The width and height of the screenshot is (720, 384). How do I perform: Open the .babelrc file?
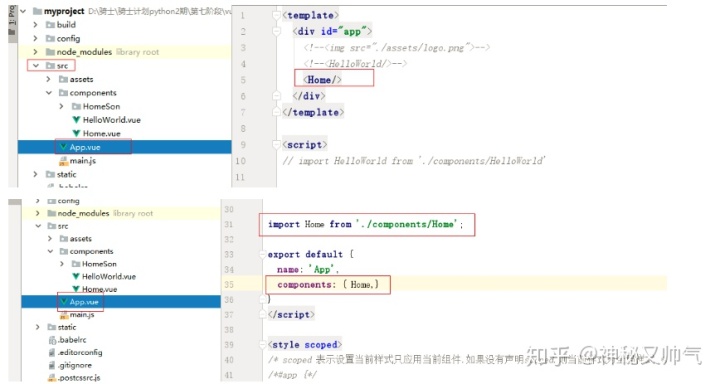tap(72, 340)
